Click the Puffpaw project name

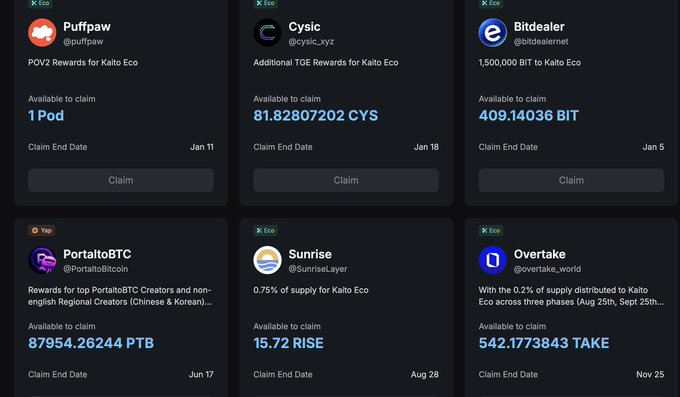click(87, 27)
